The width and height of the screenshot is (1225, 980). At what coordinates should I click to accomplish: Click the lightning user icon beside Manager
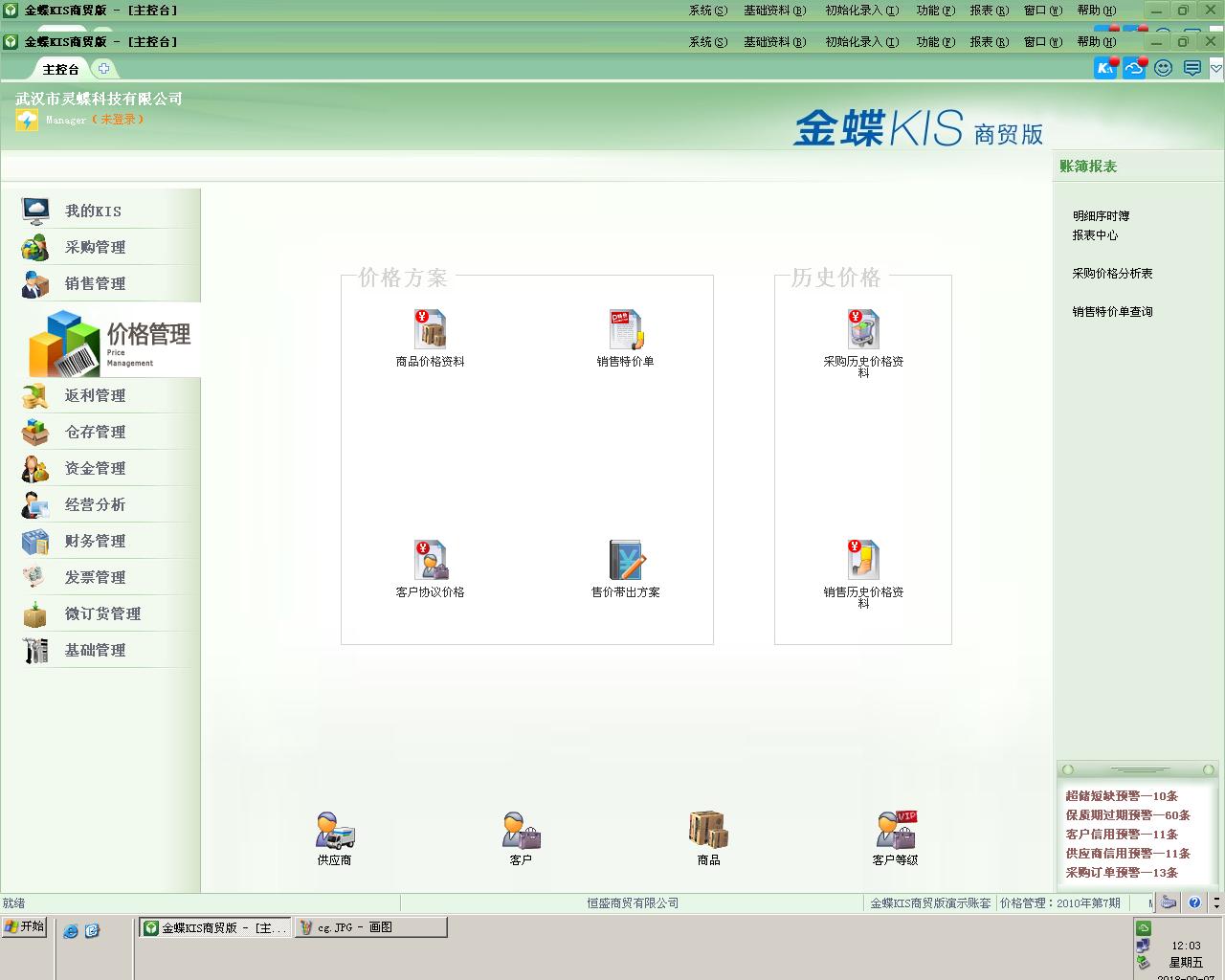(27, 120)
